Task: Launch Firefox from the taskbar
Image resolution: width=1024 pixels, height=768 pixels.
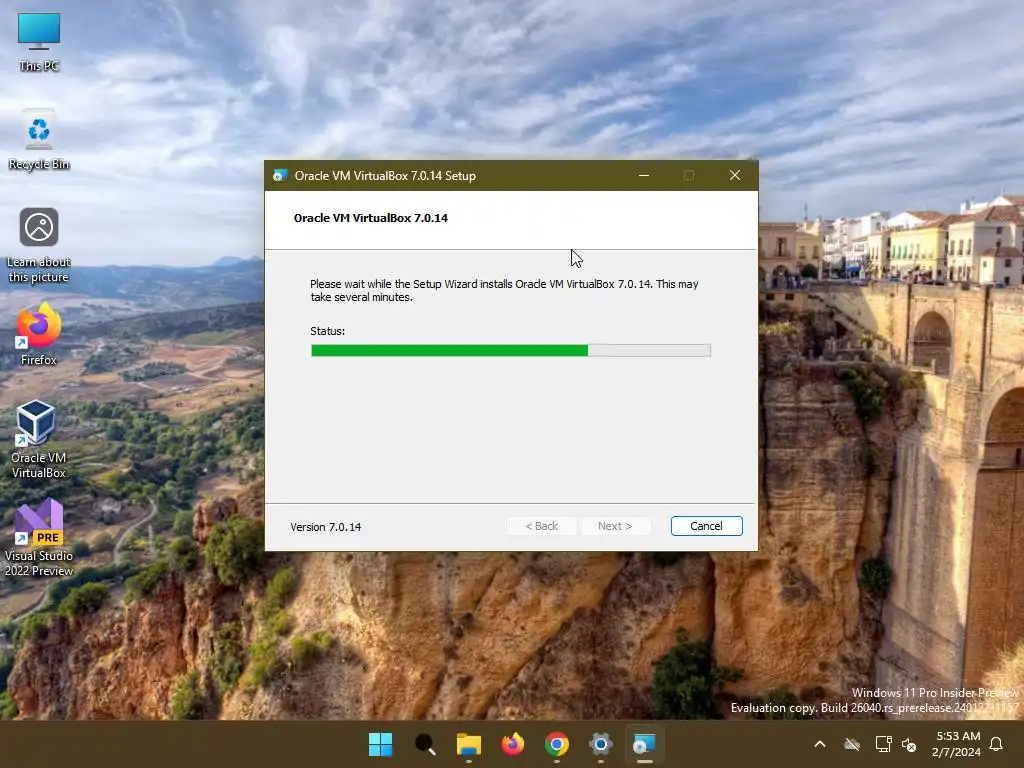Action: click(x=513, y=744)
